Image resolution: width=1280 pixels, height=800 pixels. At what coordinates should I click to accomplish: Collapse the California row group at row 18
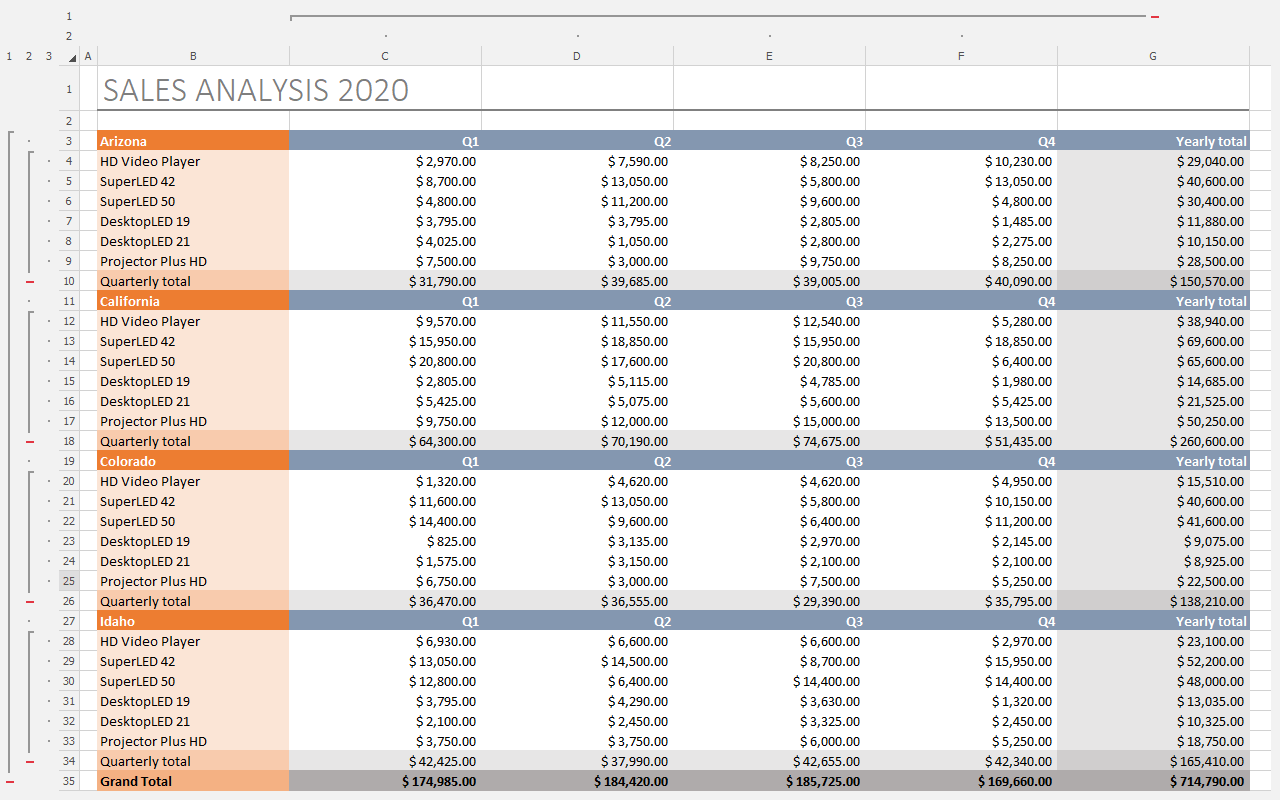click(x=29, y=441)
